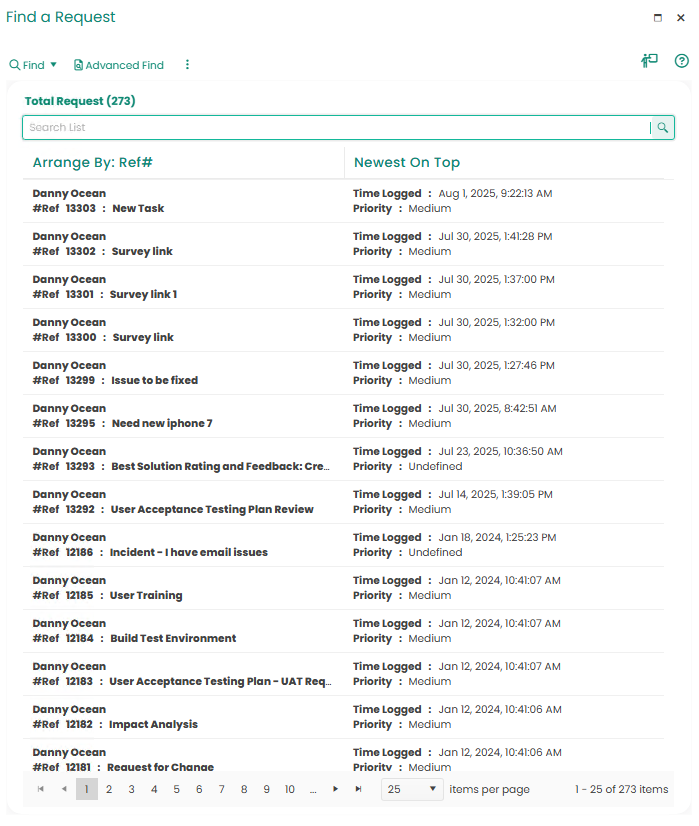Open request 13303 New Task
Image resolution: width=699 pixels, height=826 pixels.
click(137, 209)
